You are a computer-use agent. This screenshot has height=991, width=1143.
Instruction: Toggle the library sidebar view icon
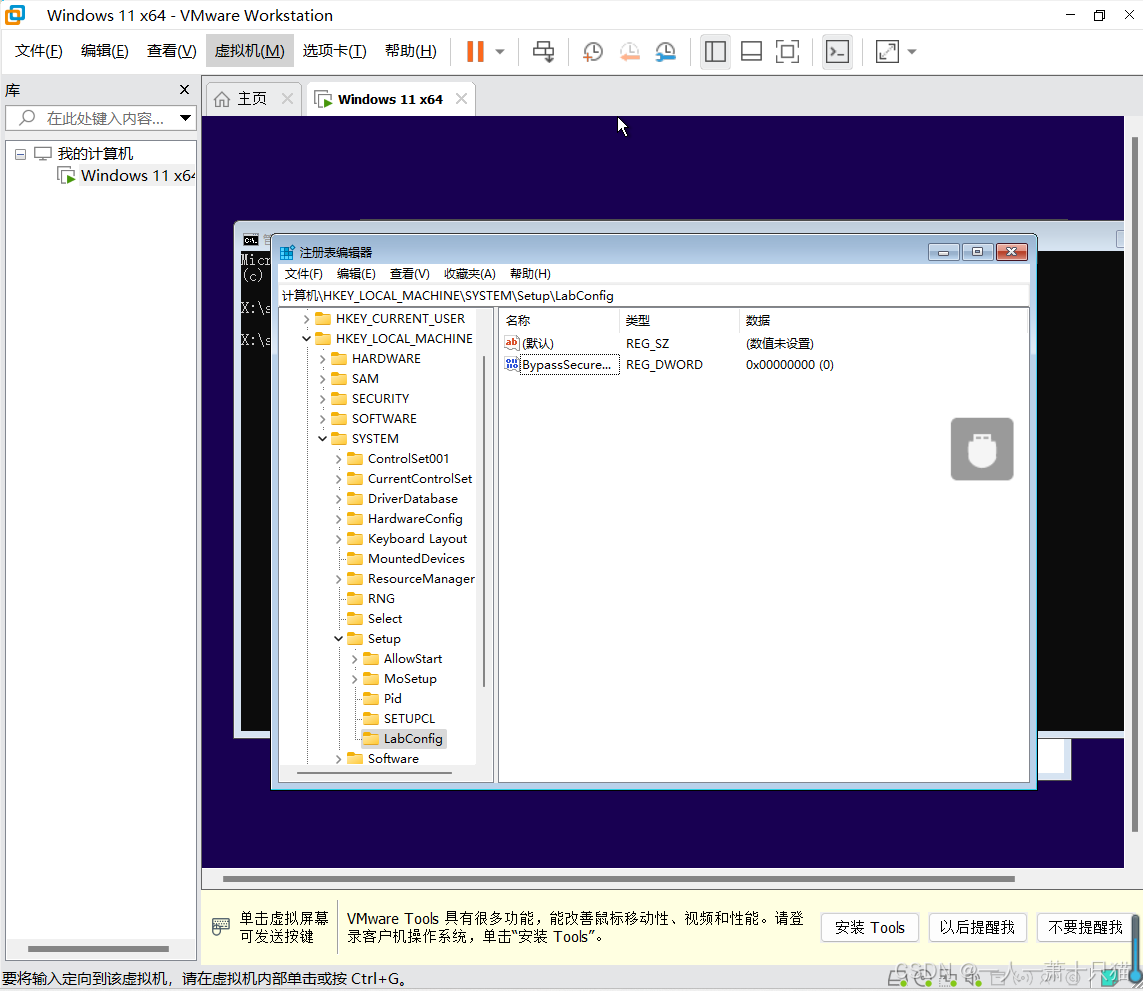[715, 52]
